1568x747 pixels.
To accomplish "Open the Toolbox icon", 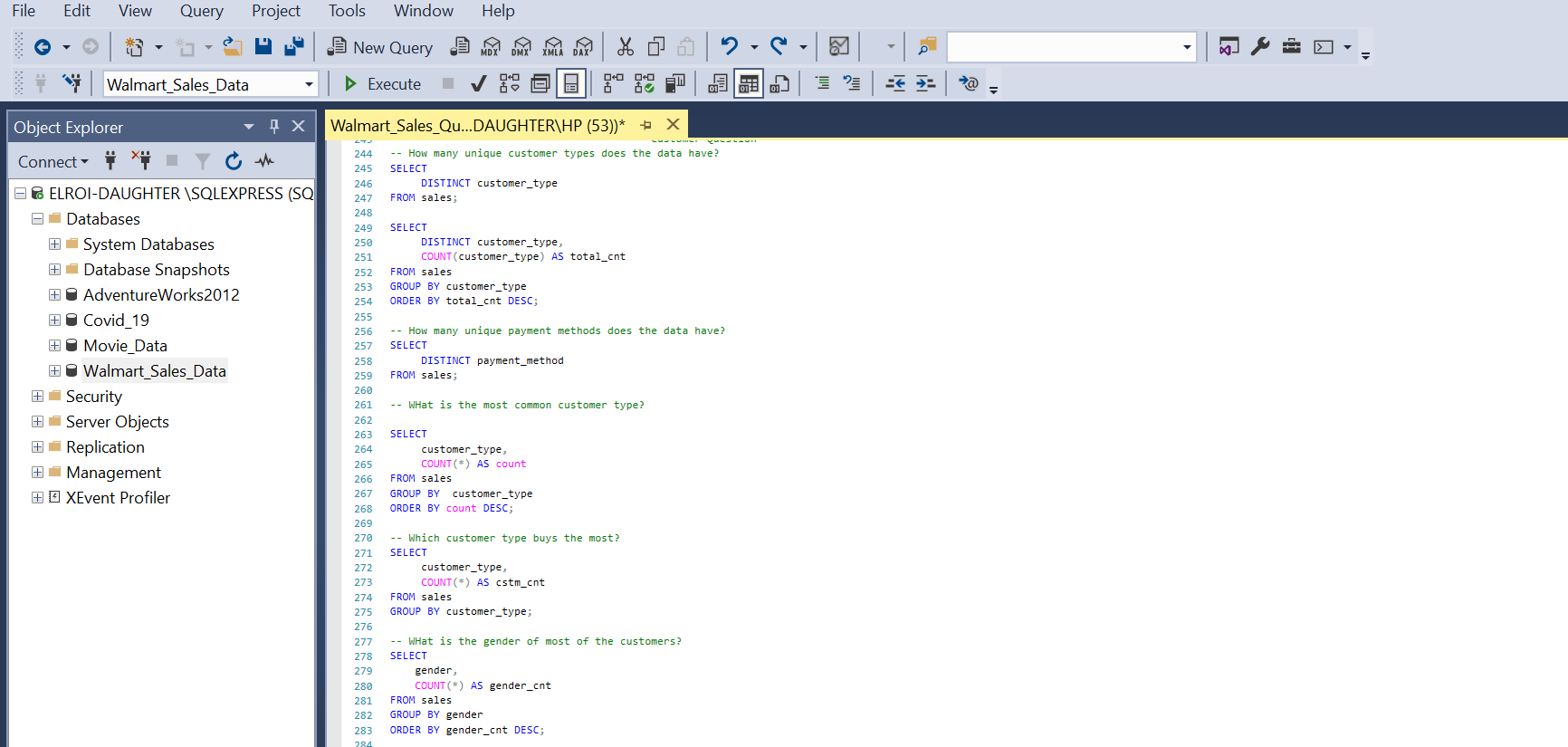I will pyautogui.click(x=1292, y=47).
